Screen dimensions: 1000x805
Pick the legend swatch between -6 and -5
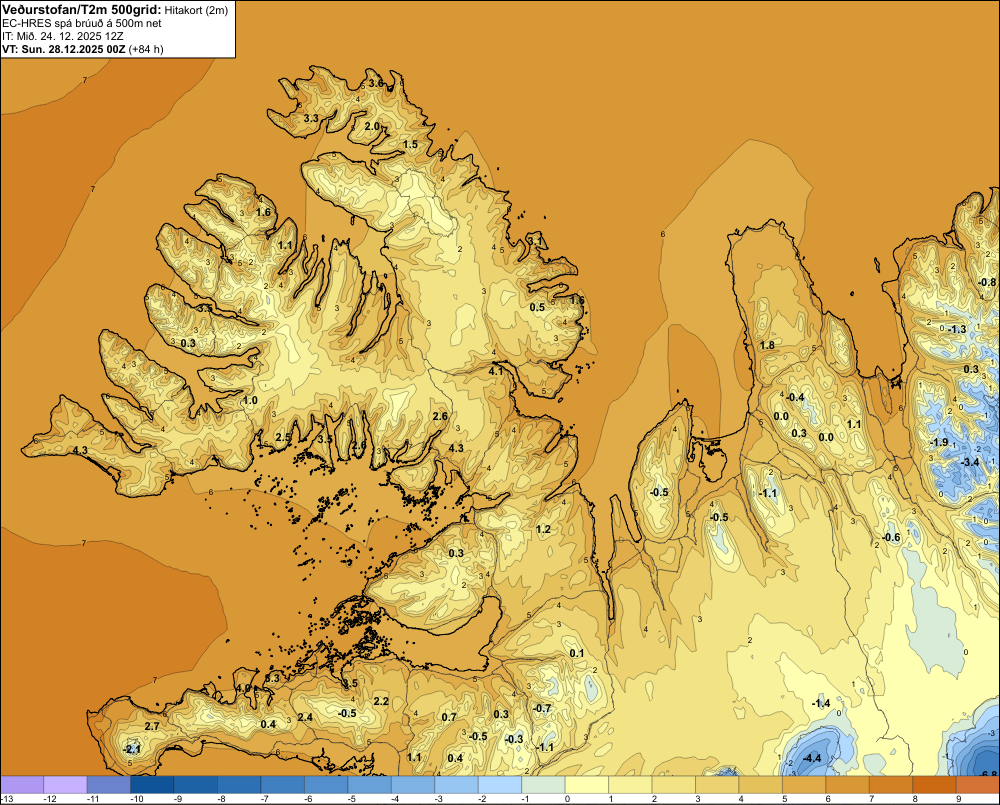point(326,785)
